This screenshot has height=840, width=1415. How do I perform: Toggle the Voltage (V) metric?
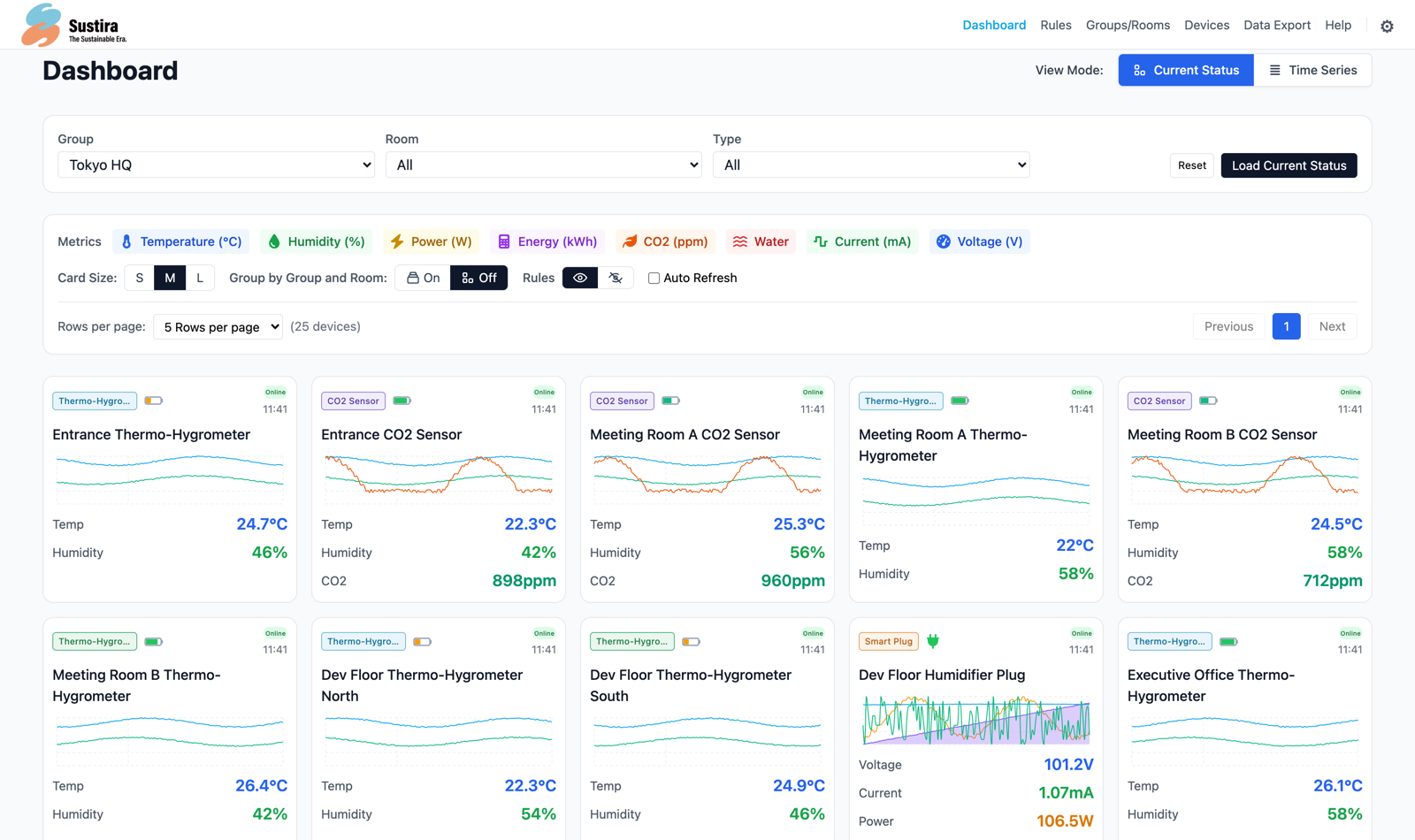coord(980,241)
